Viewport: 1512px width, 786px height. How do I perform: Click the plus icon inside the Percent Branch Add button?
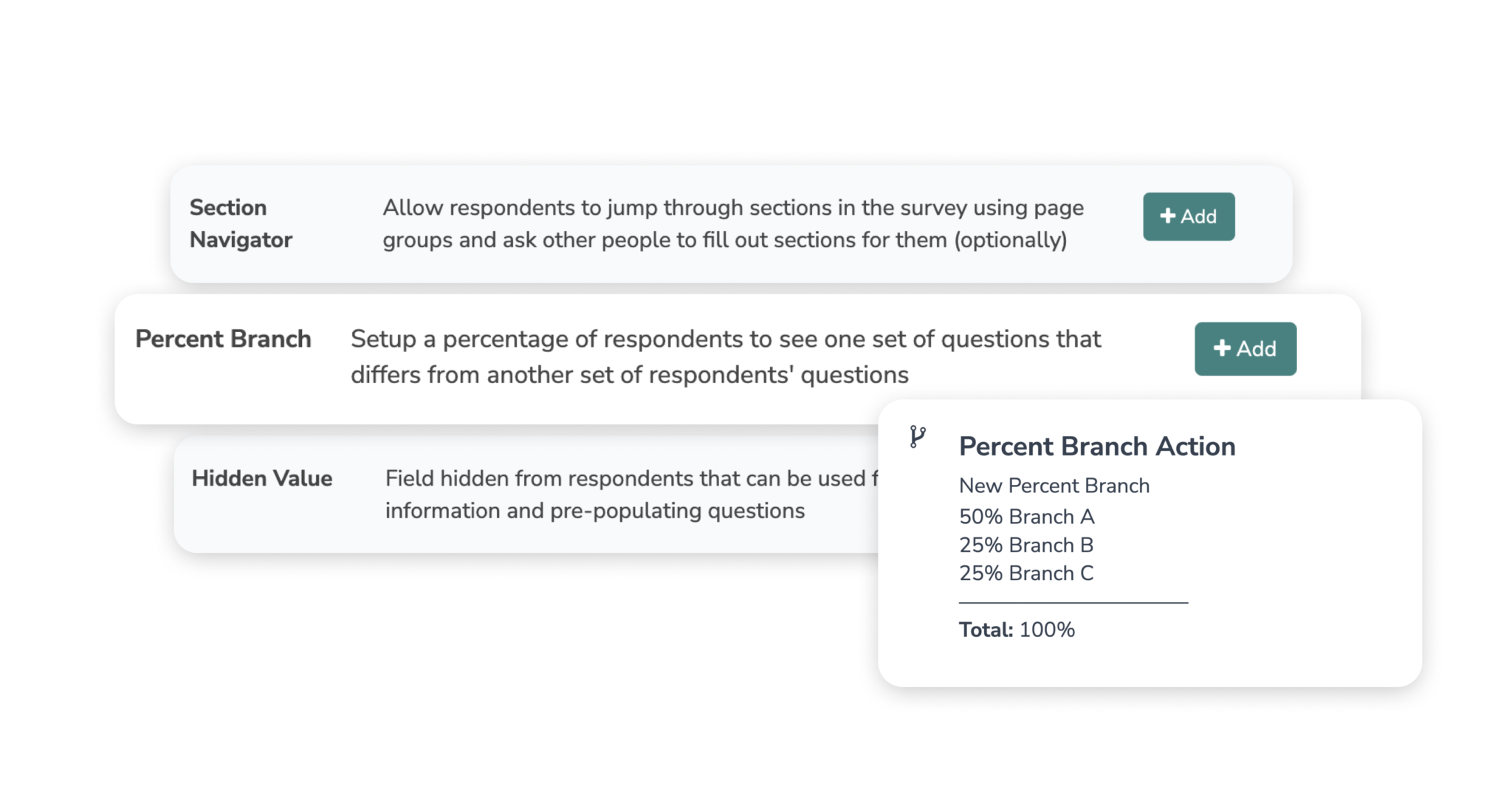(1223, 348)
